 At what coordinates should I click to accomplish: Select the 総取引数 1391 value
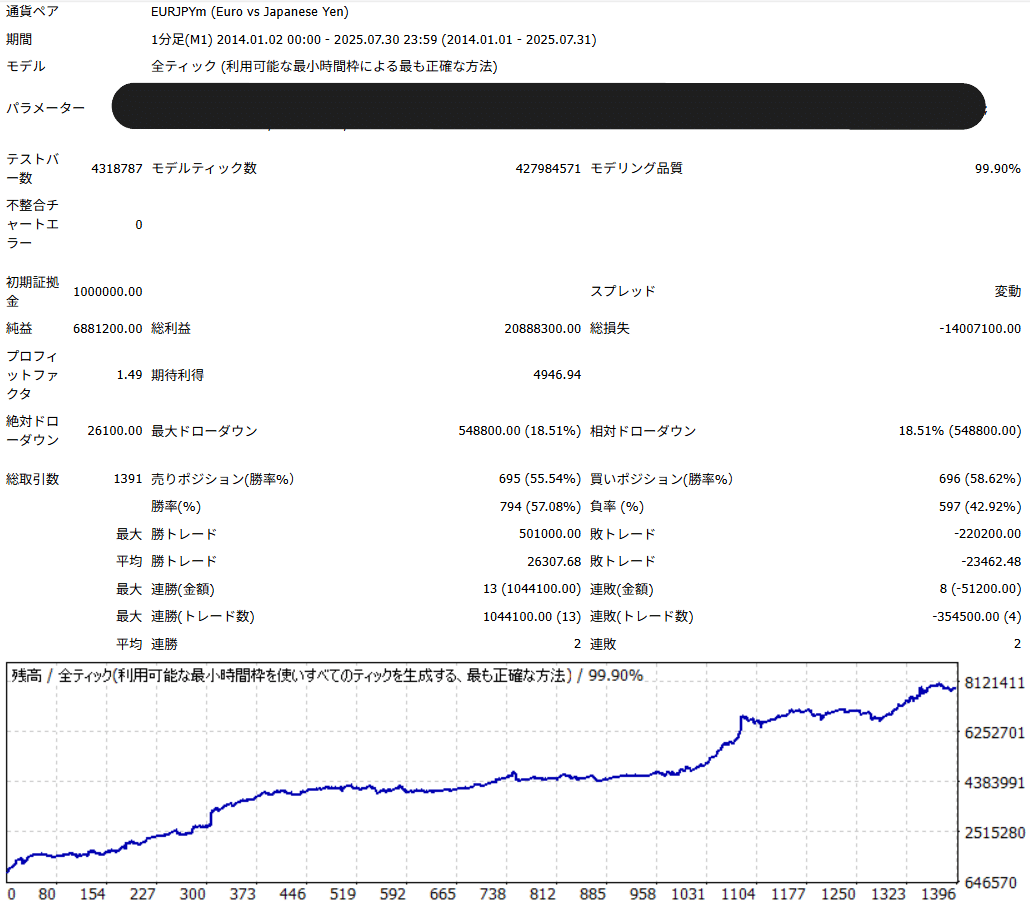coord(124,479)
